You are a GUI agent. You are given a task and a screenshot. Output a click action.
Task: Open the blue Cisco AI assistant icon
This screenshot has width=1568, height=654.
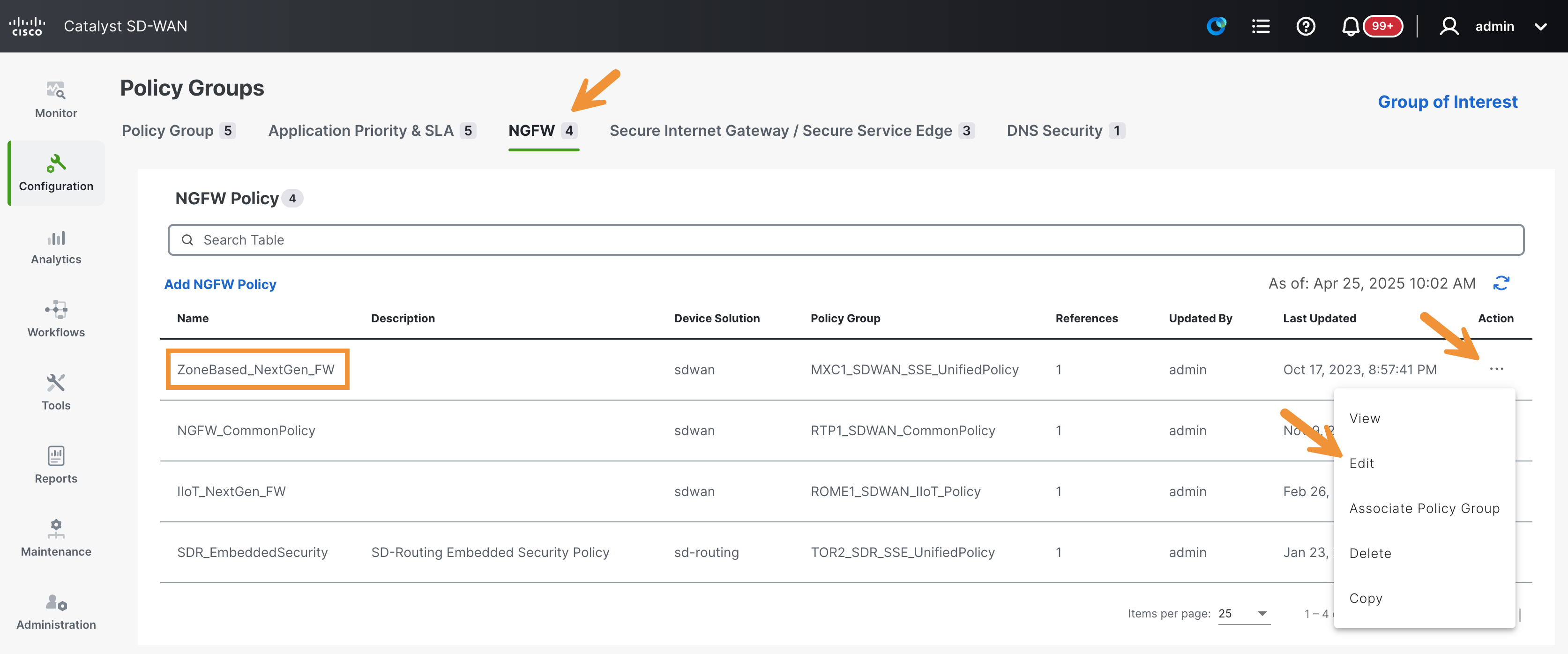coord(1216,26)
